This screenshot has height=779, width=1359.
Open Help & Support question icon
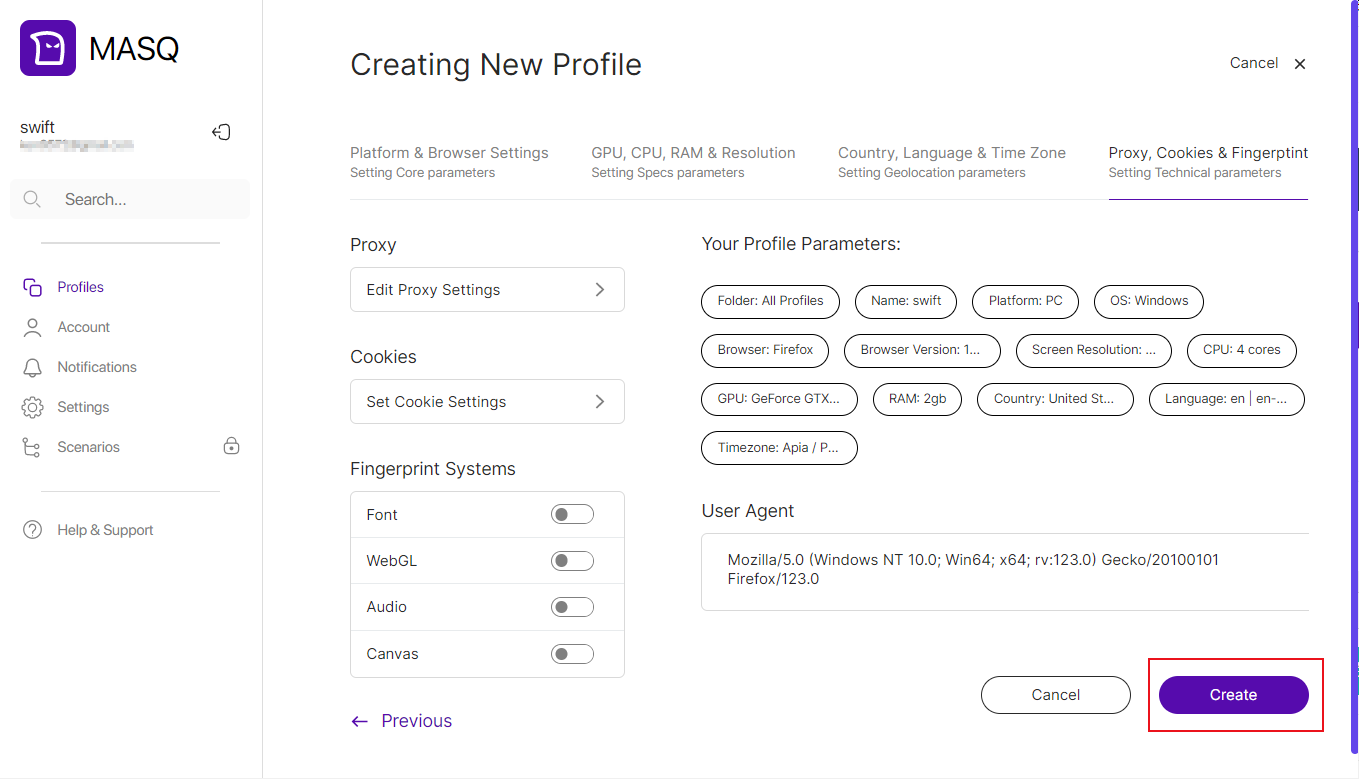(32, 530)
